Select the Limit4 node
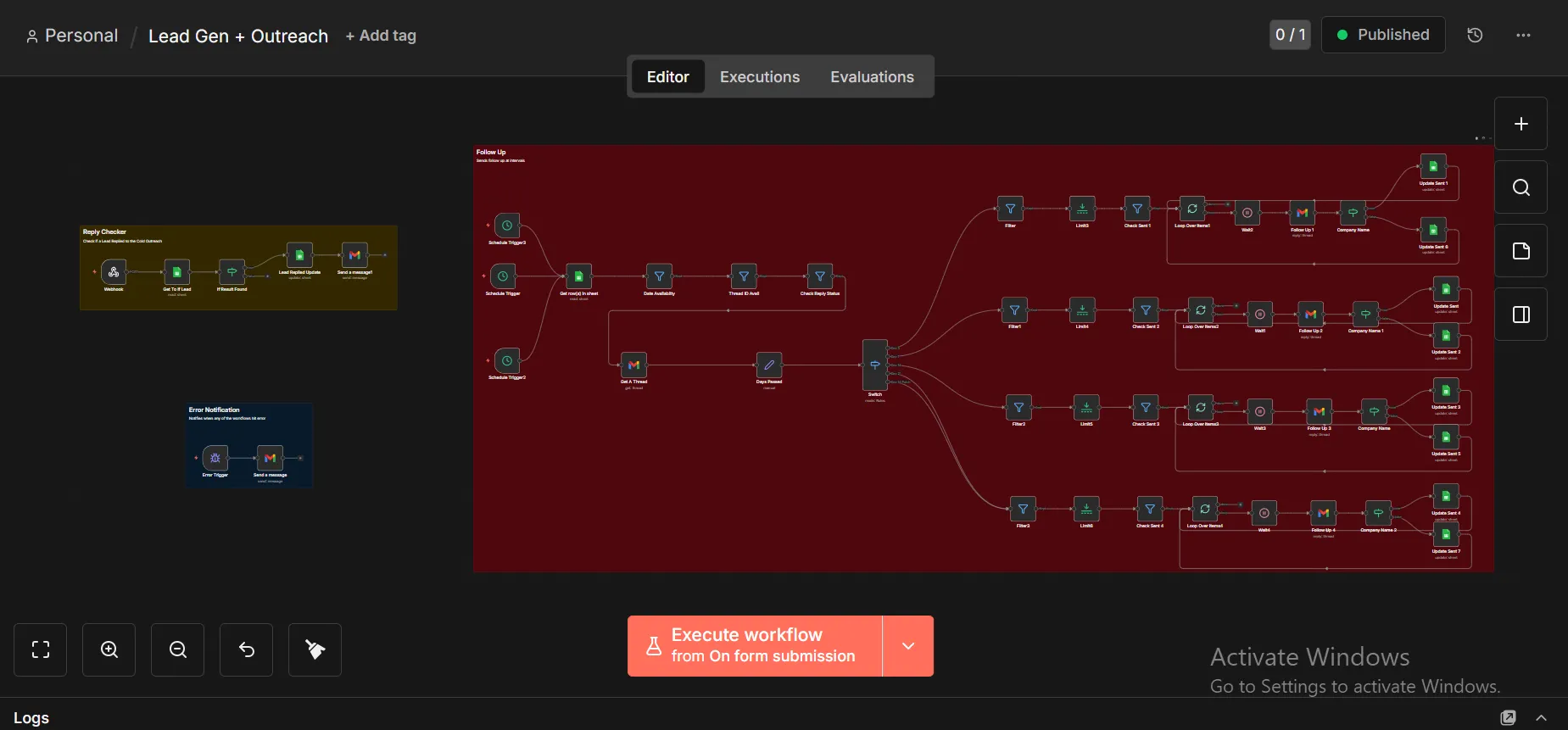This screenshot has width=1568, height=730. click(x=1082, y=310)
